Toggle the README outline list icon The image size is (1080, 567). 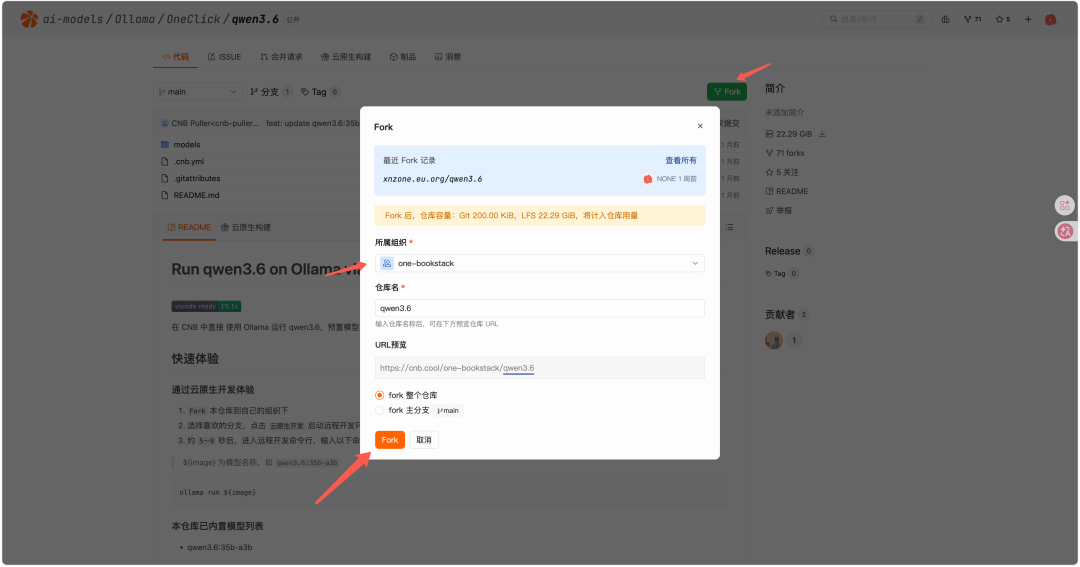pos(729,227)
